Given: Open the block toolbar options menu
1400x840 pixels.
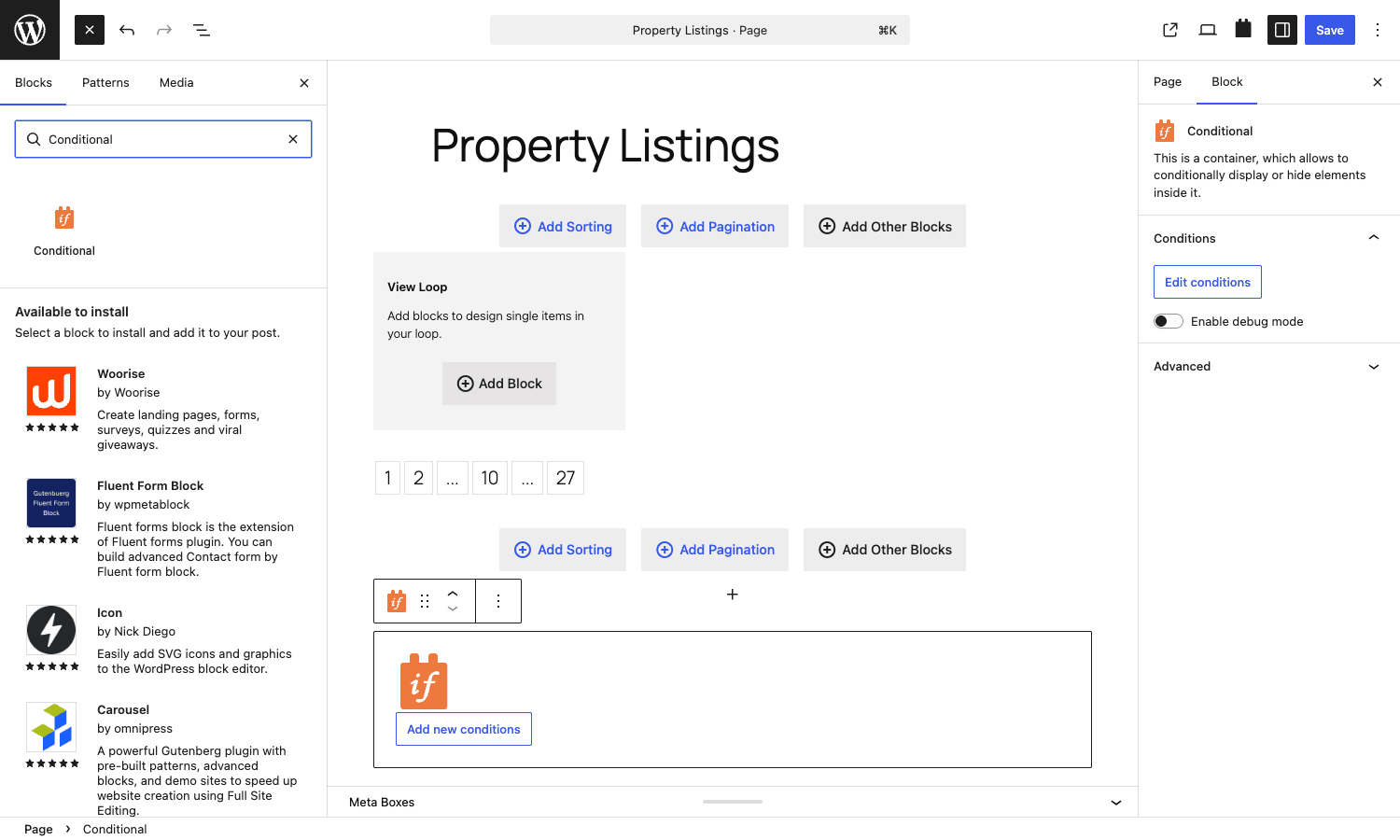Looking at the screenshot, I should [498, 601].
